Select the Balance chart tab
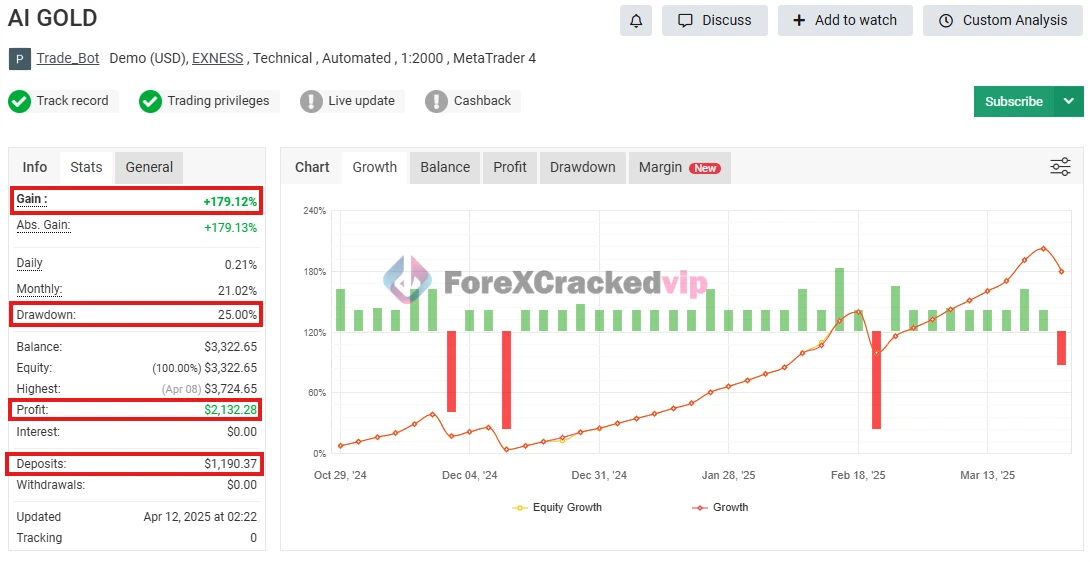Viewport: 1091px width, 562px height. 445,167
